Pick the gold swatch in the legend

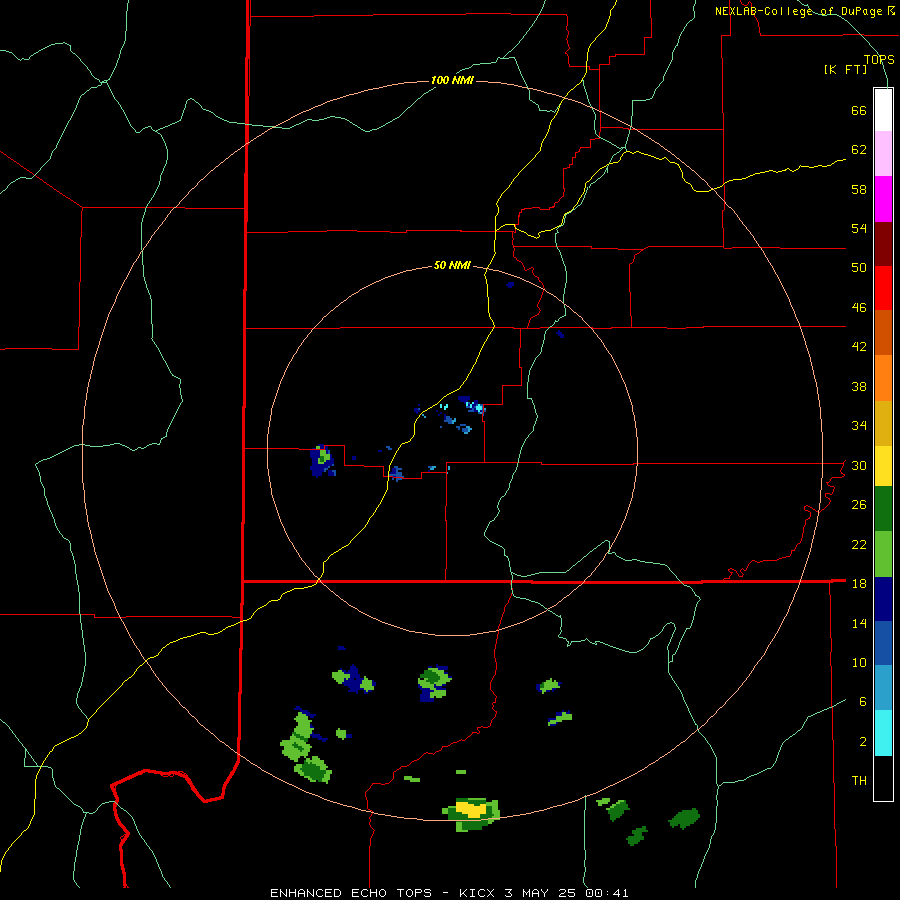(883, 423)
